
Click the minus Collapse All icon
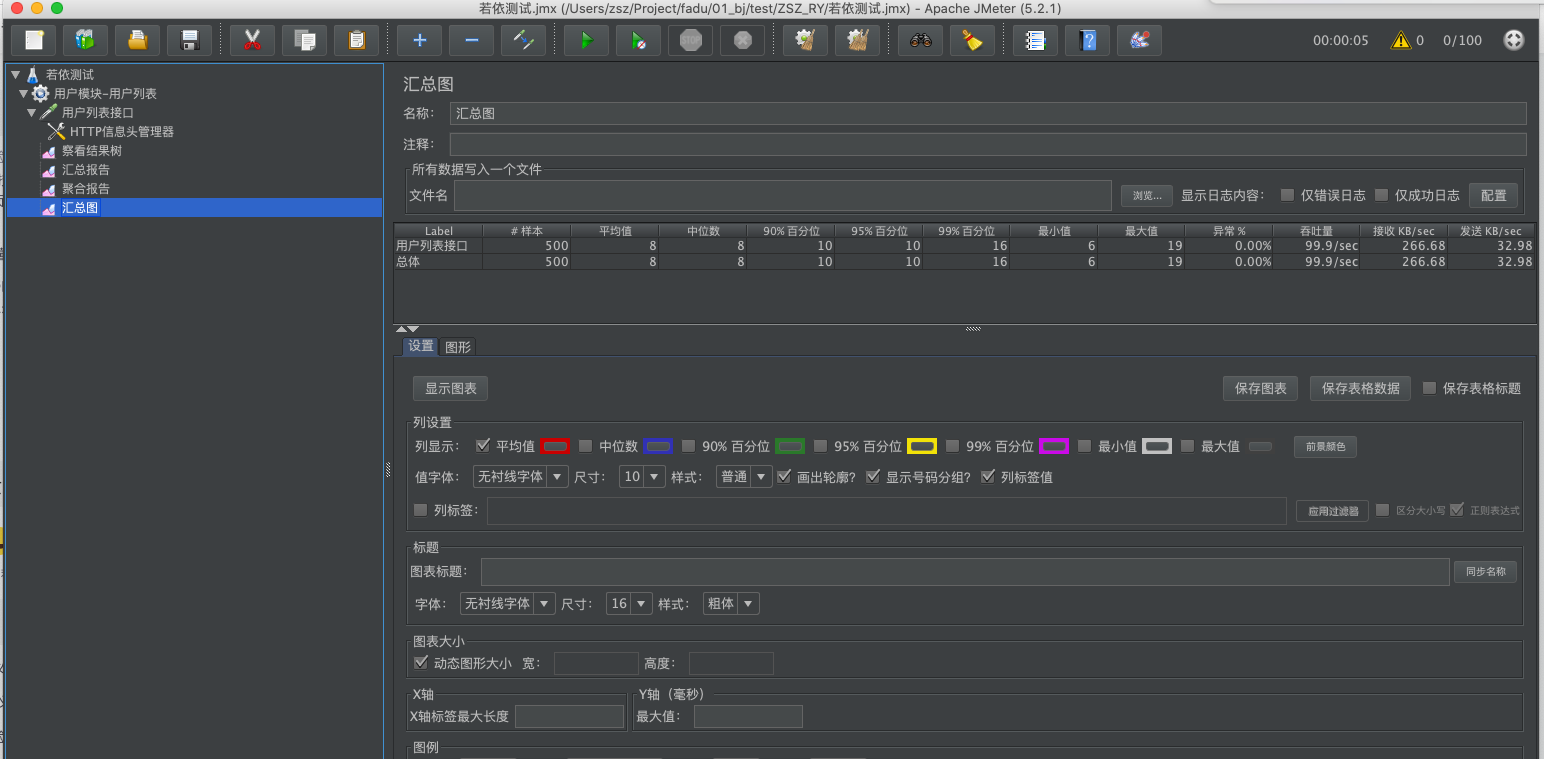(471, 40)
